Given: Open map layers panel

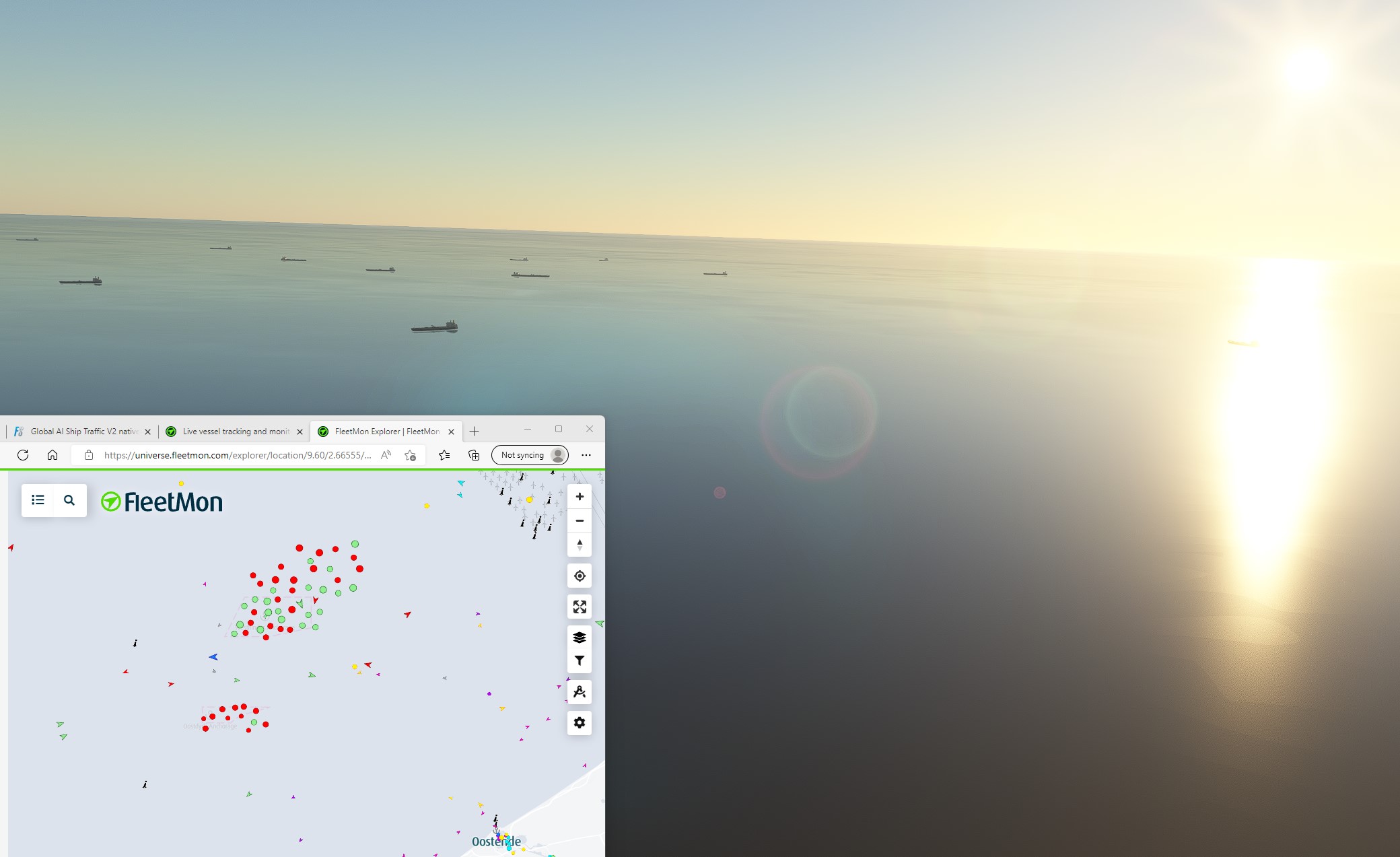Looking at the screenshot, I should click(x=580, y=638).
